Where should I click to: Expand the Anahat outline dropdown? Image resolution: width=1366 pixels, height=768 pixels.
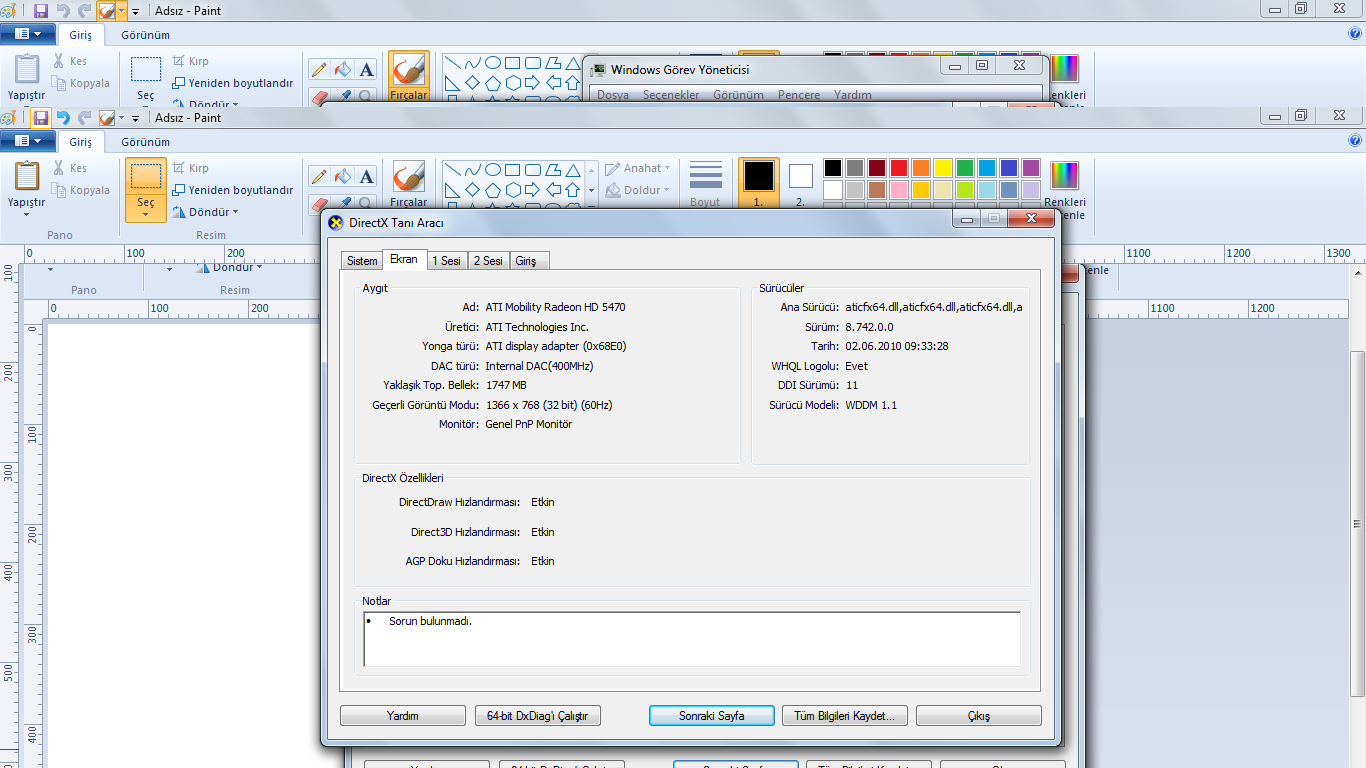coord(638,168)
